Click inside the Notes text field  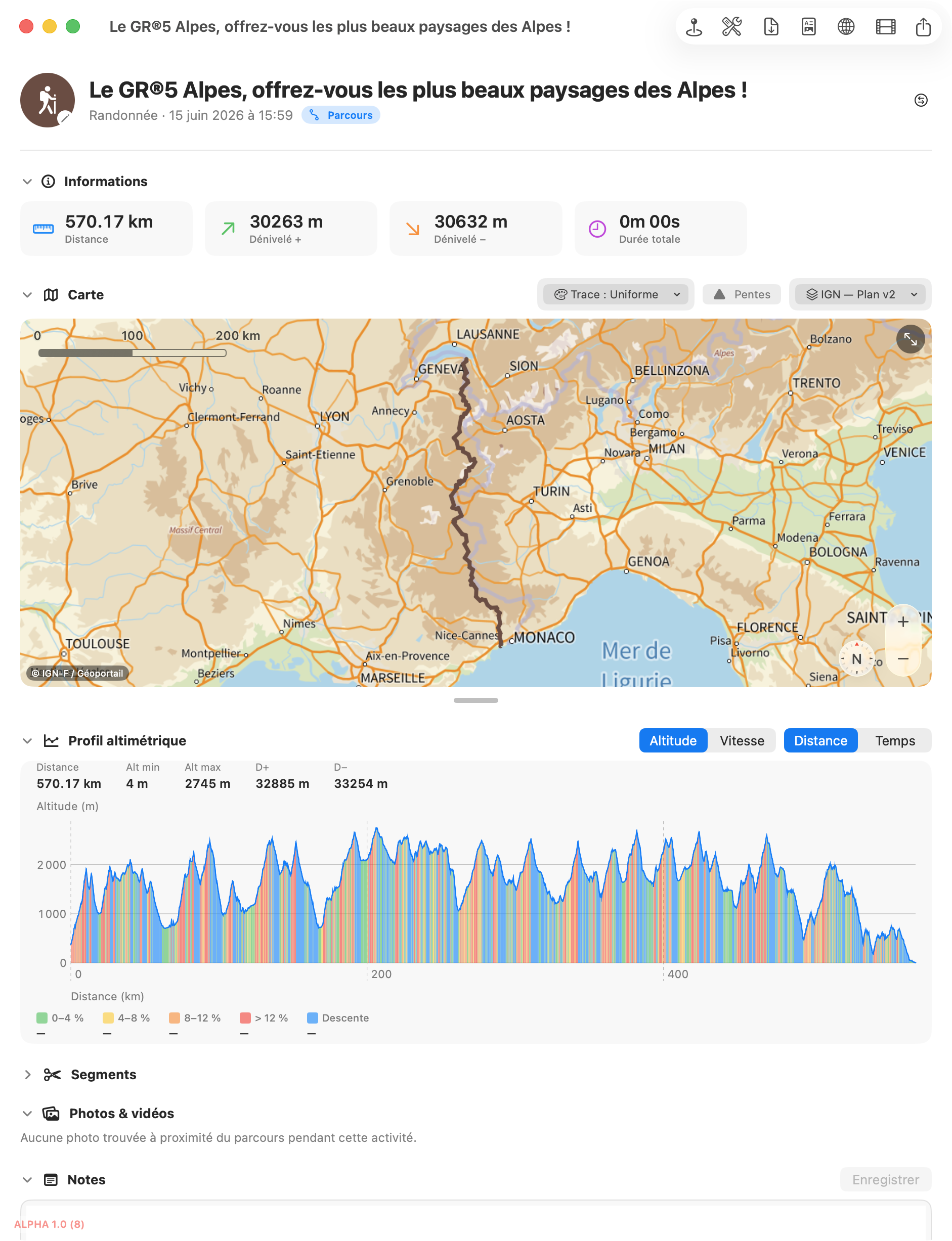[476, 1221]
